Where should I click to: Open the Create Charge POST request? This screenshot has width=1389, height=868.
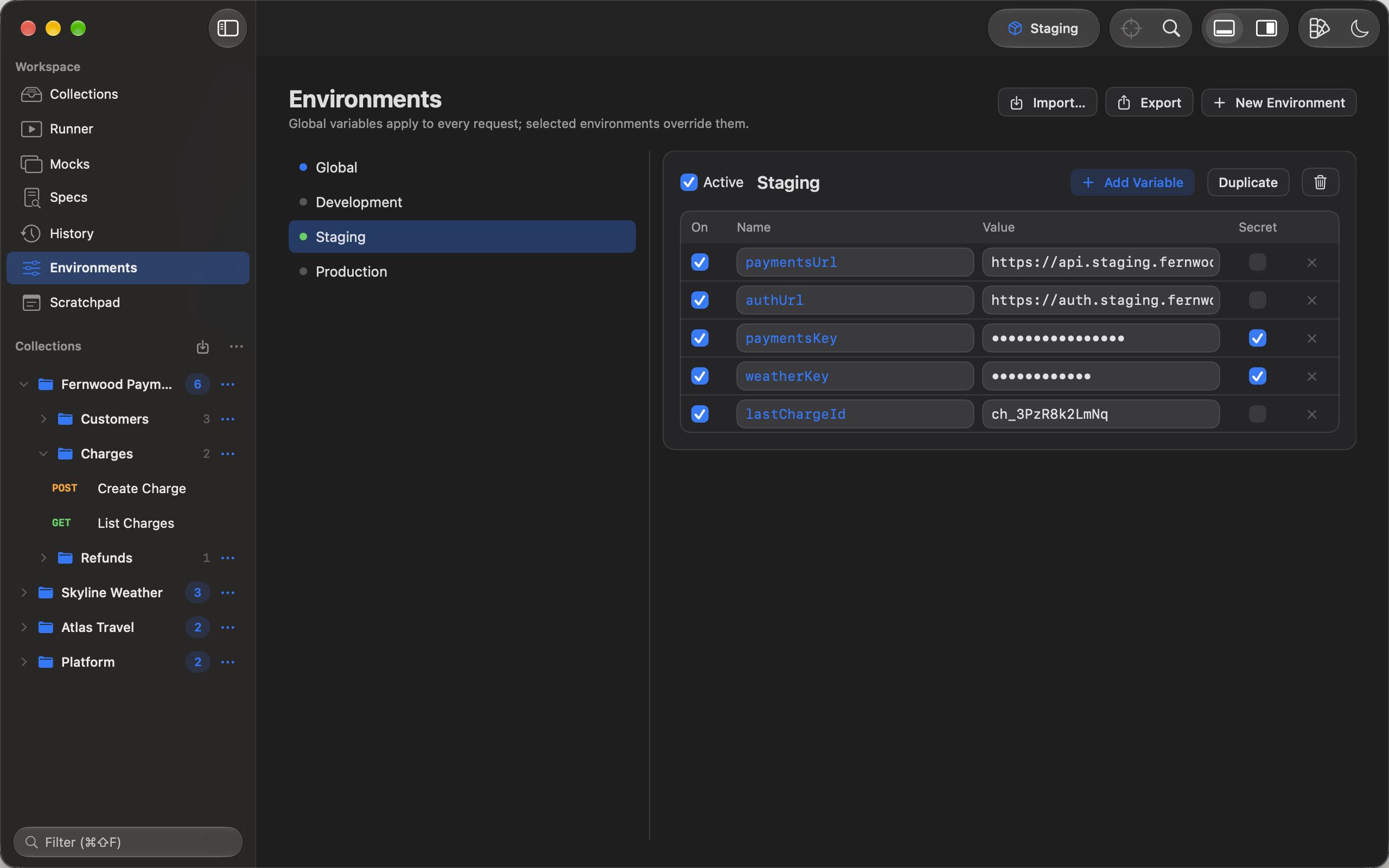click(128, 489)
